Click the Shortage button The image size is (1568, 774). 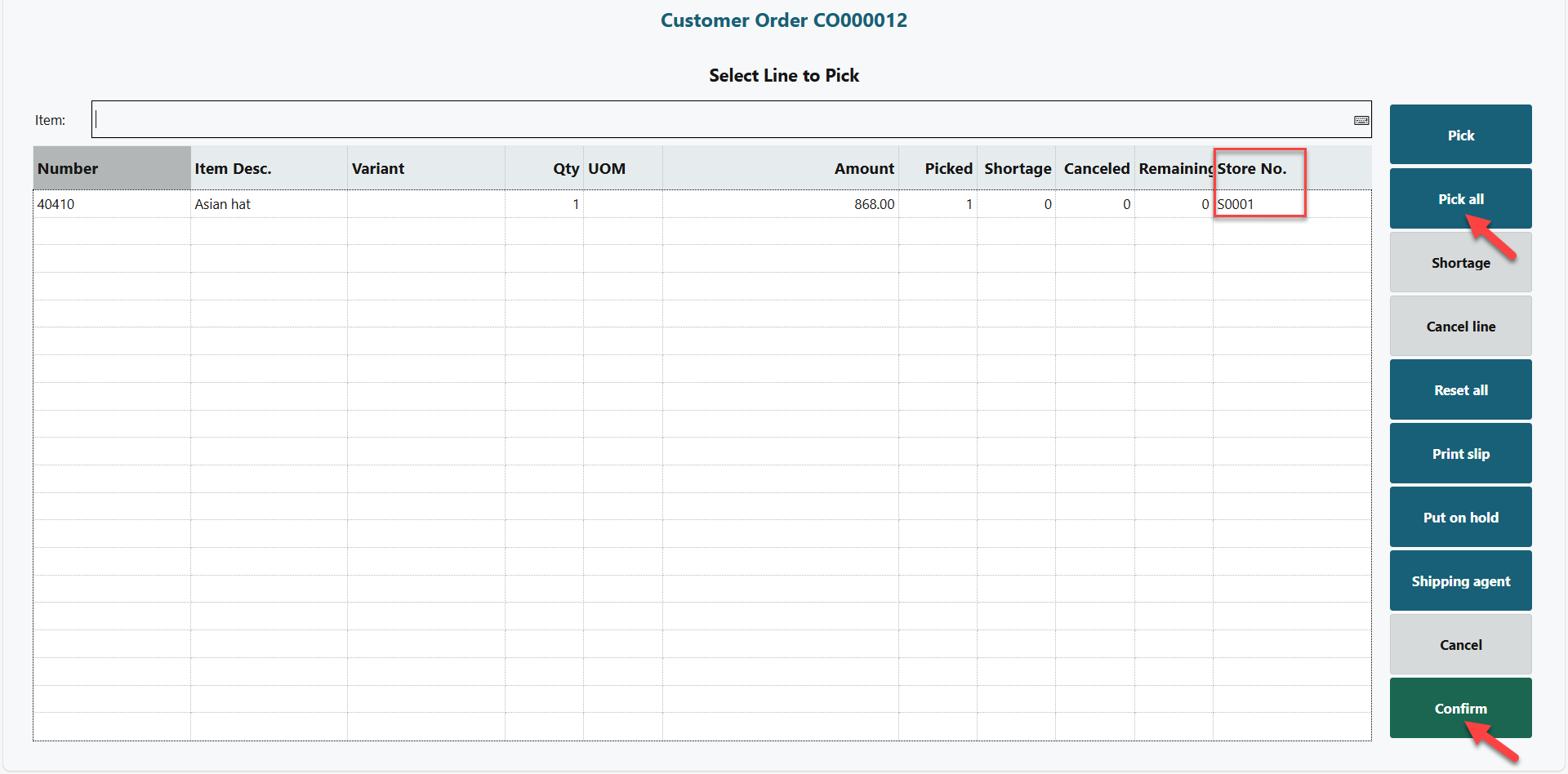click(x=1459, y=263)
